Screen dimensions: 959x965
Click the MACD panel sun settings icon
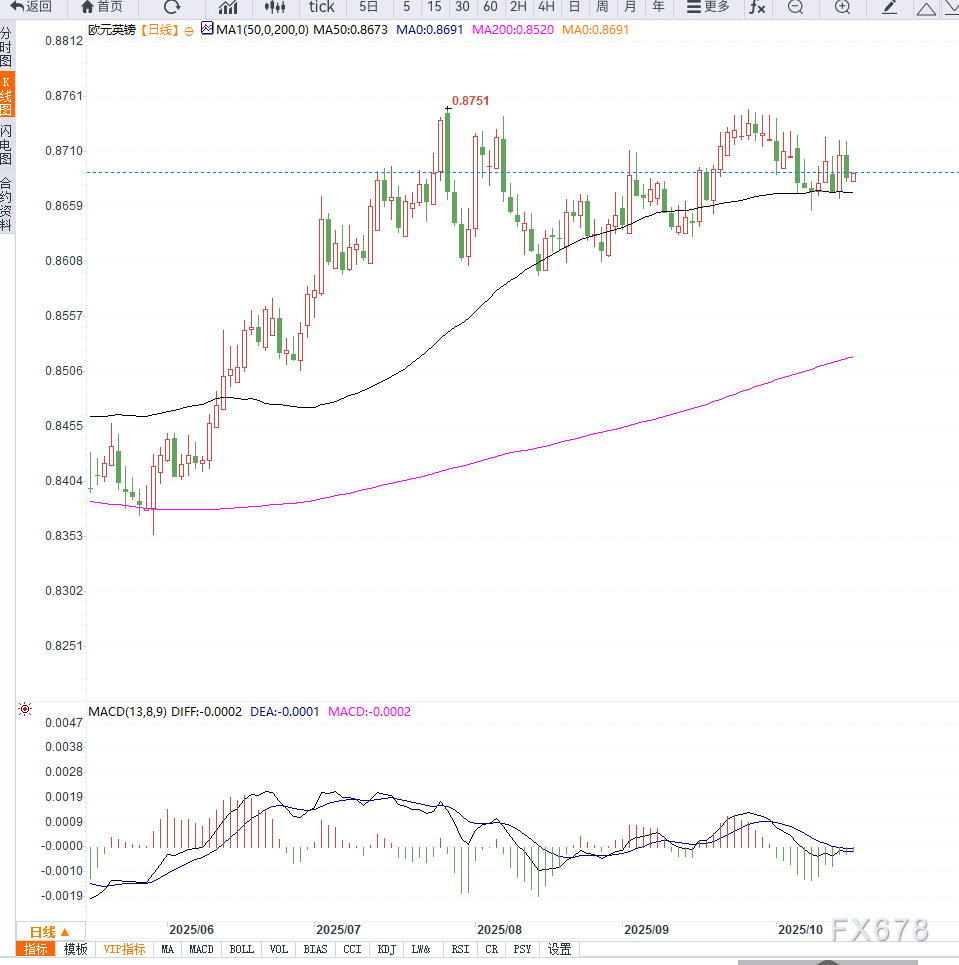click(25, 710)
